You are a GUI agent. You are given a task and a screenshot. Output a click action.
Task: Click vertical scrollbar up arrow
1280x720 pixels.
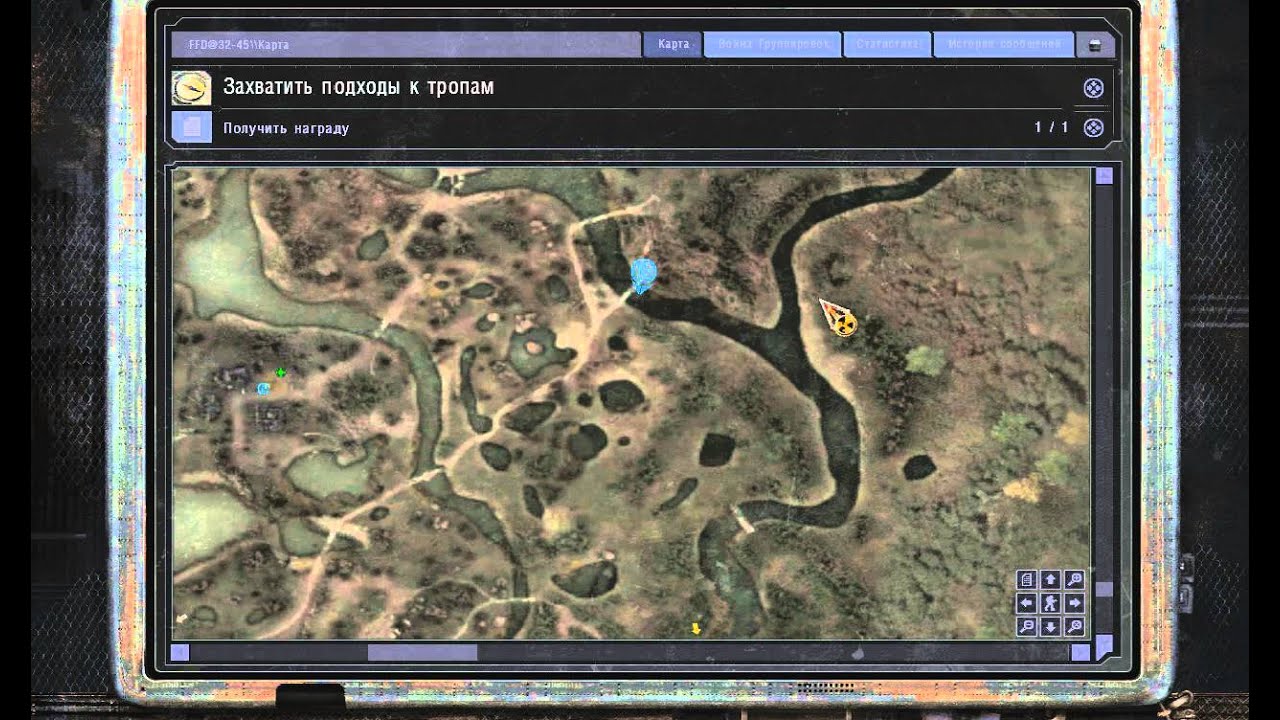pos(1104,176)
